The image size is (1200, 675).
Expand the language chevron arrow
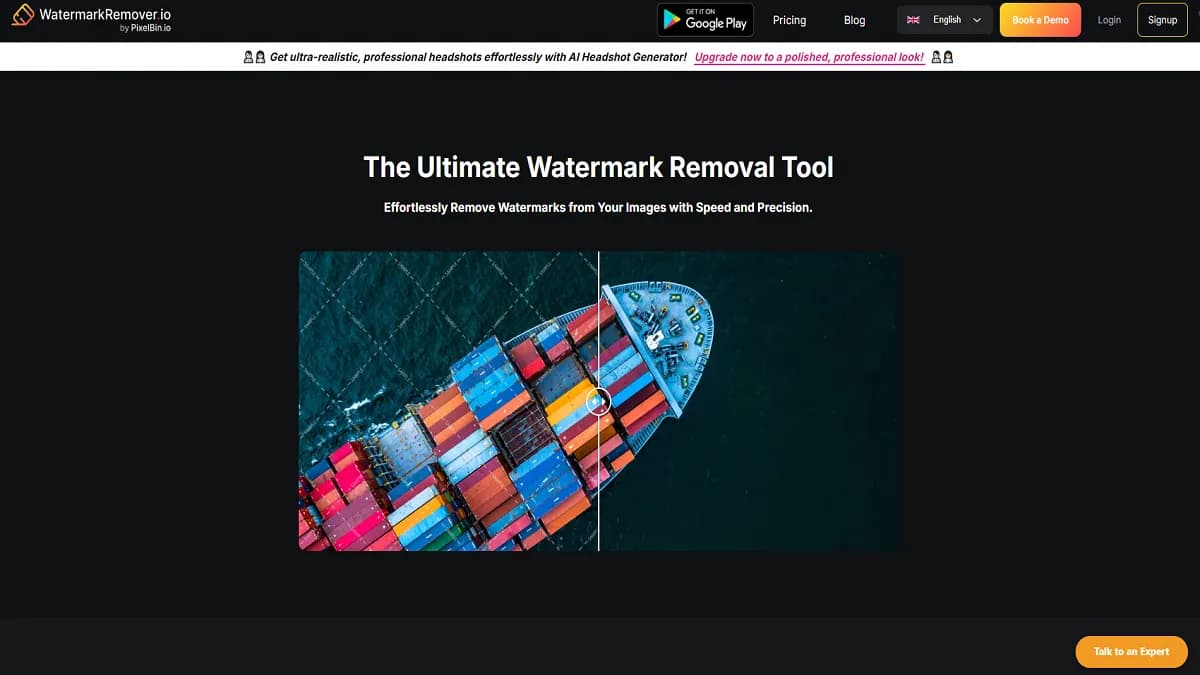977,20
